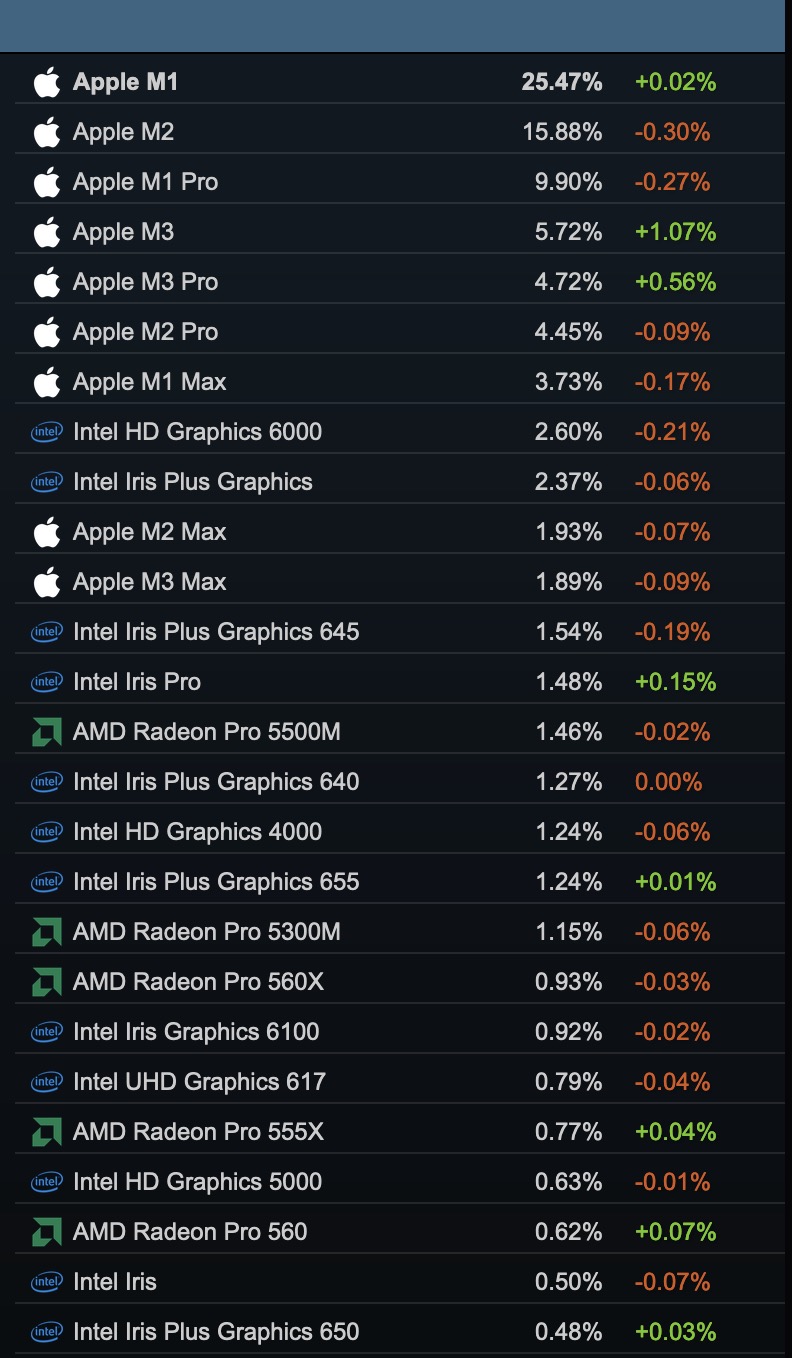Click the Intel logo beside Intel HD Graphics 6000

47,432
